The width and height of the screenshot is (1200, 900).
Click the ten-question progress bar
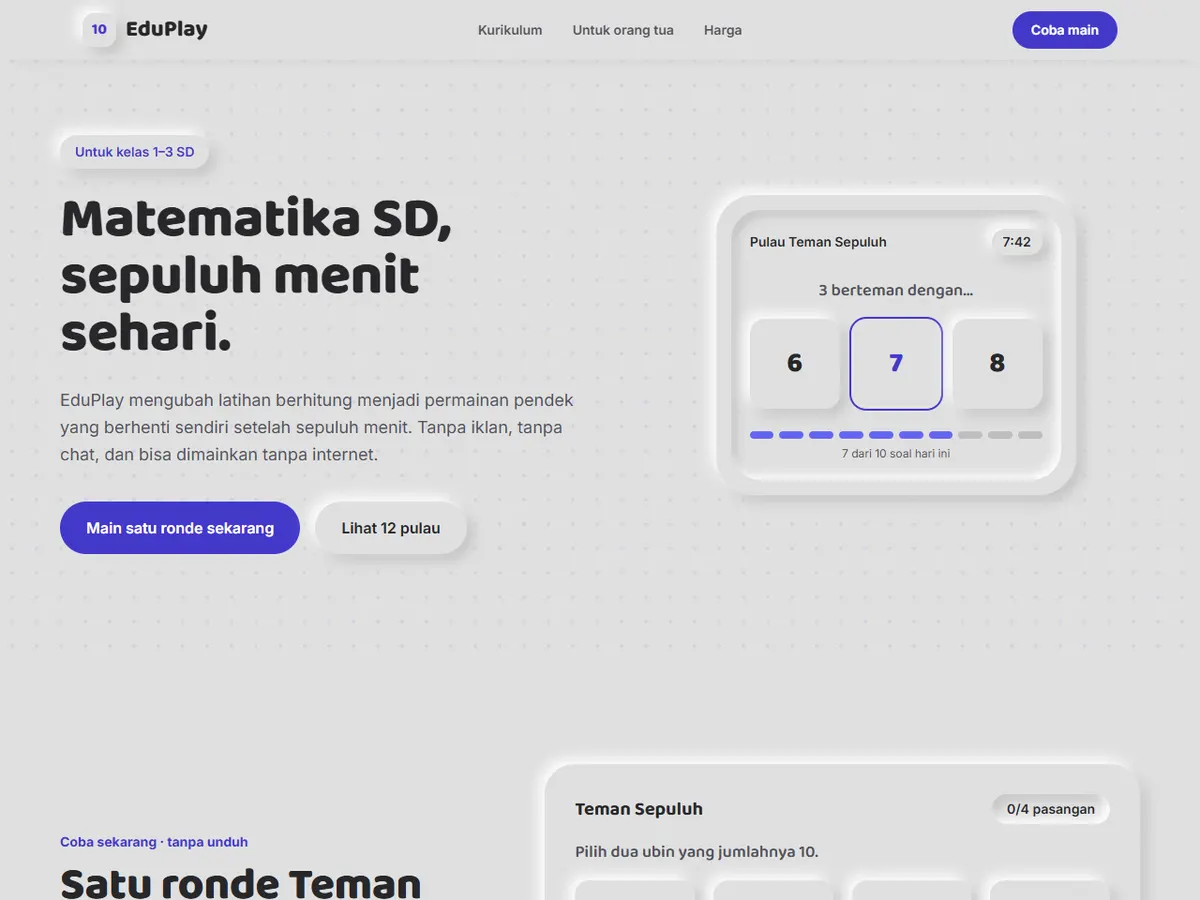896,435
